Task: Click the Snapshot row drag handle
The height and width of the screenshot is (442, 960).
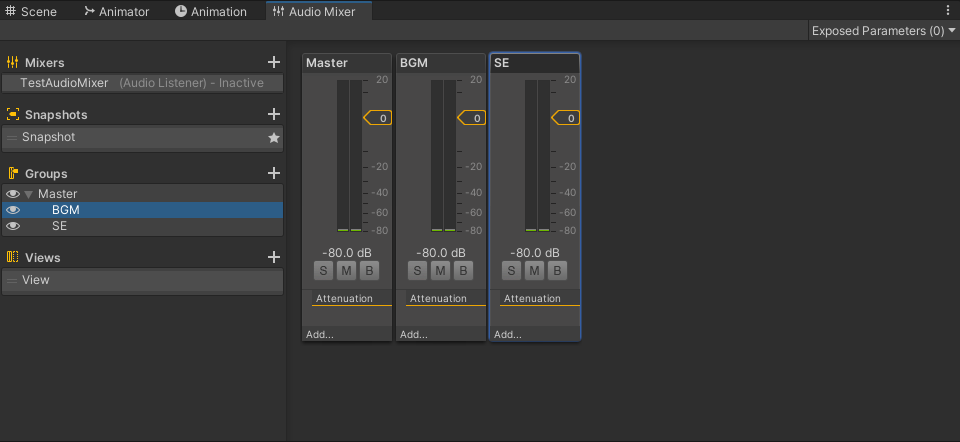Action: (12, 138)
